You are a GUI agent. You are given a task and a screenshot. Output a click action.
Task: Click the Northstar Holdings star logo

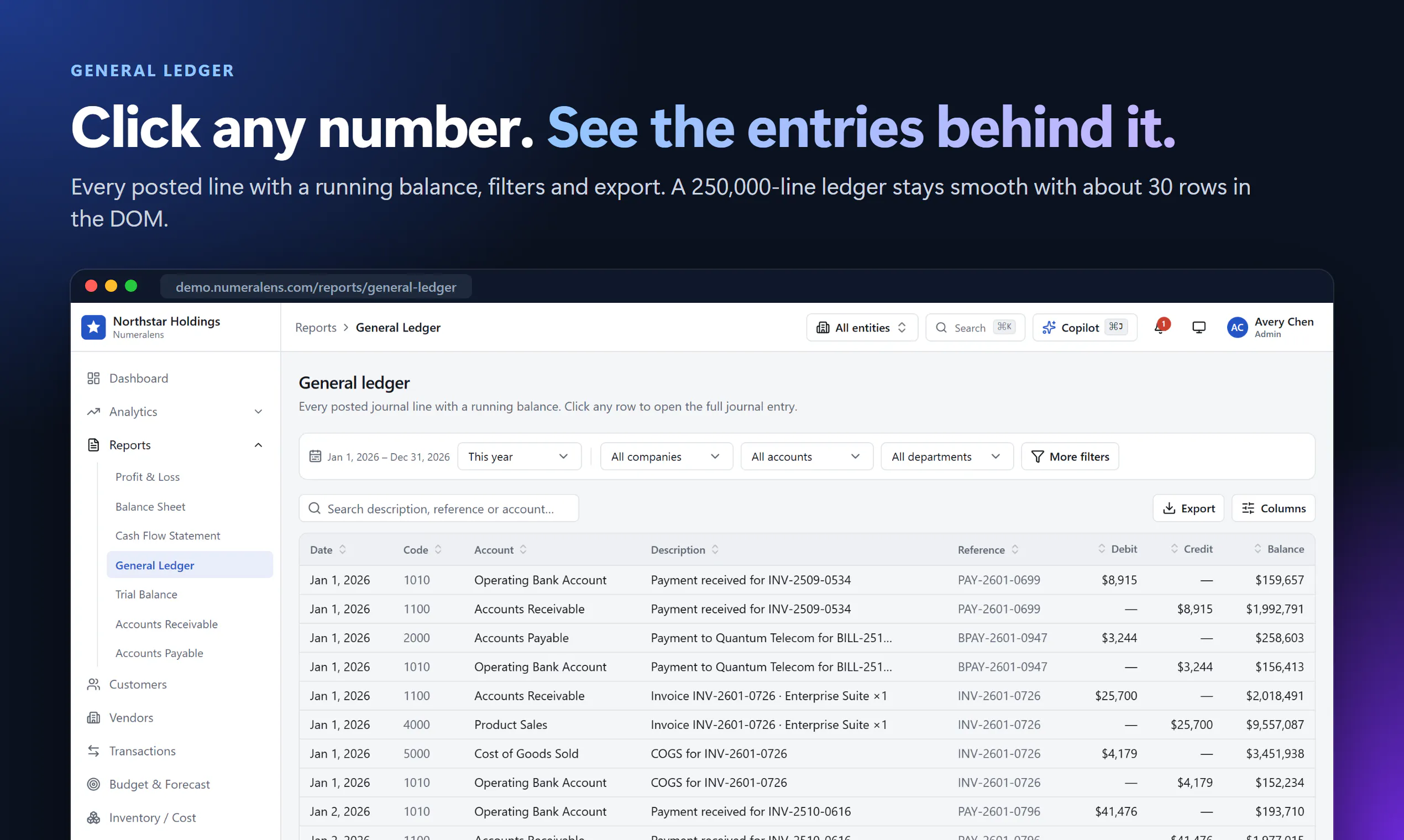tap(93, 327)
